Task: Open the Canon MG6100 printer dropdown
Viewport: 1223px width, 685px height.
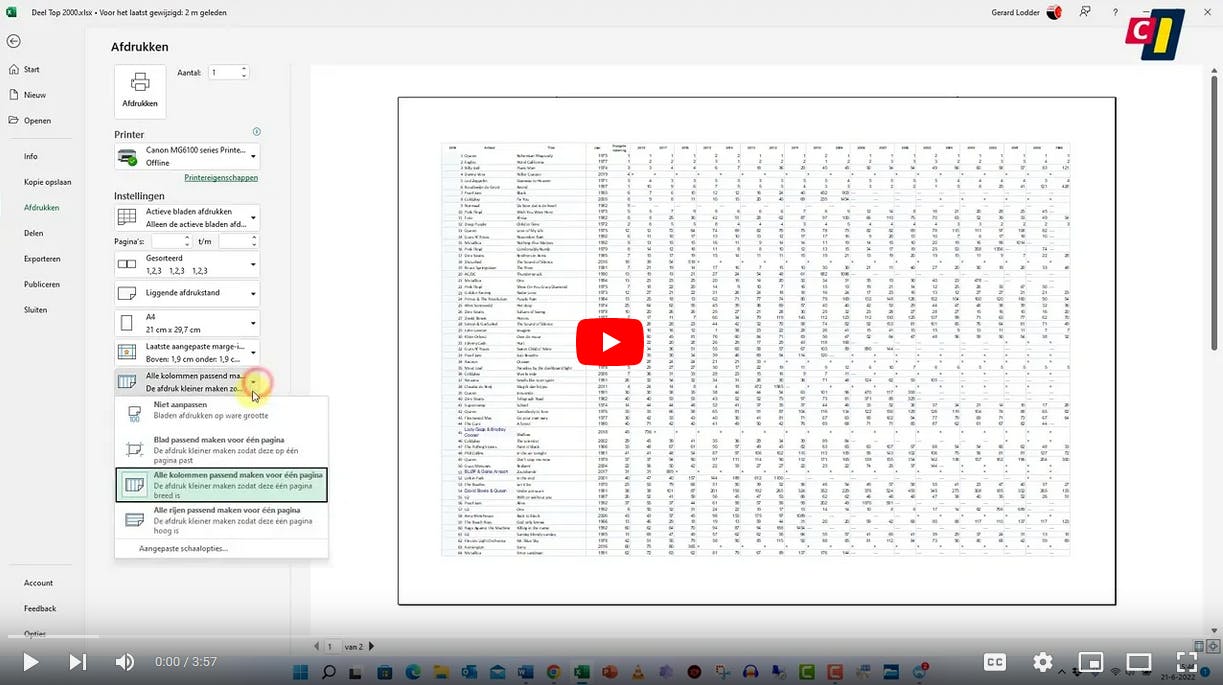Action: pyautogui.click(x=187, y=156)
